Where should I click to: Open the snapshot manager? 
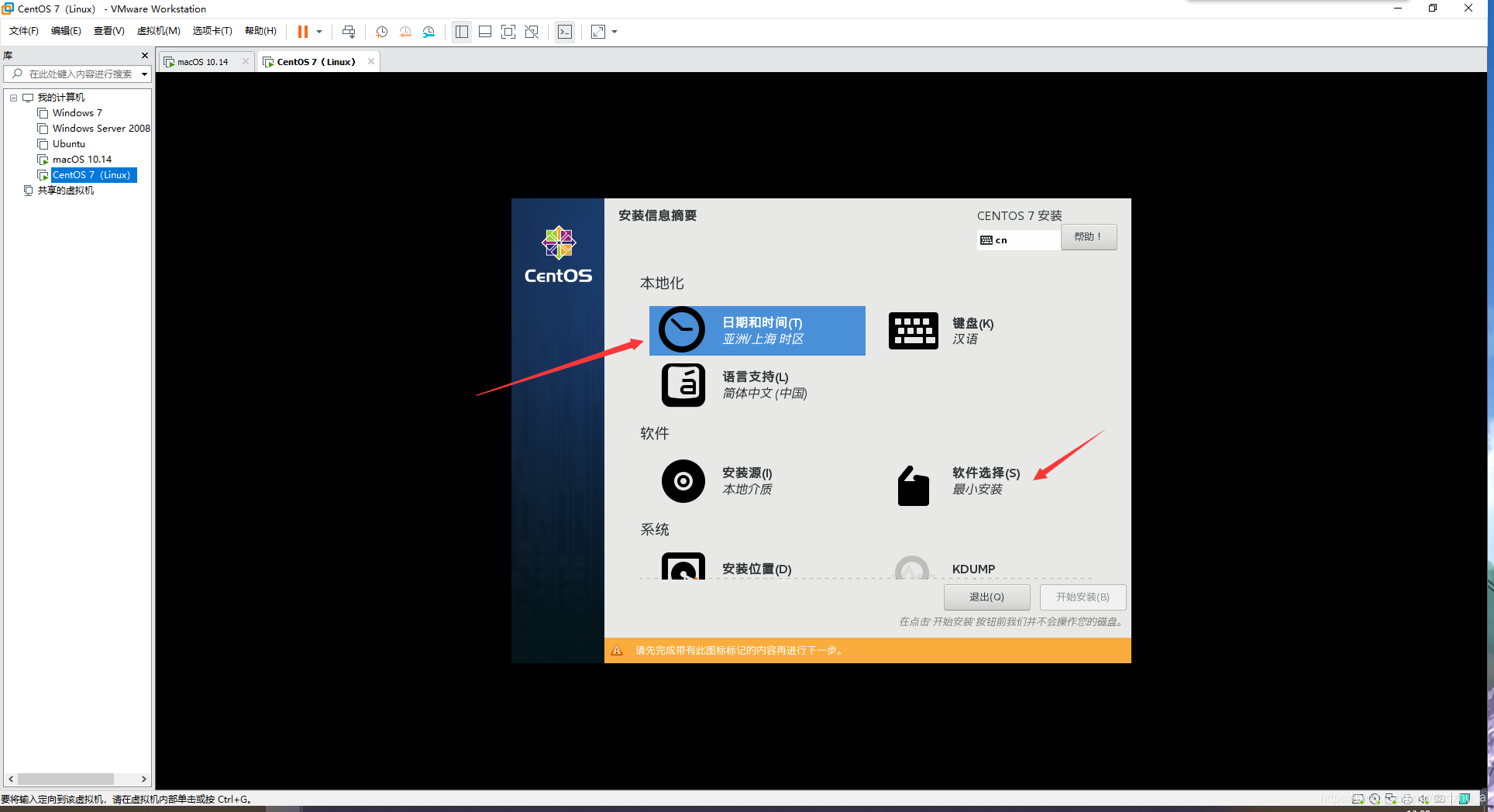429,32
